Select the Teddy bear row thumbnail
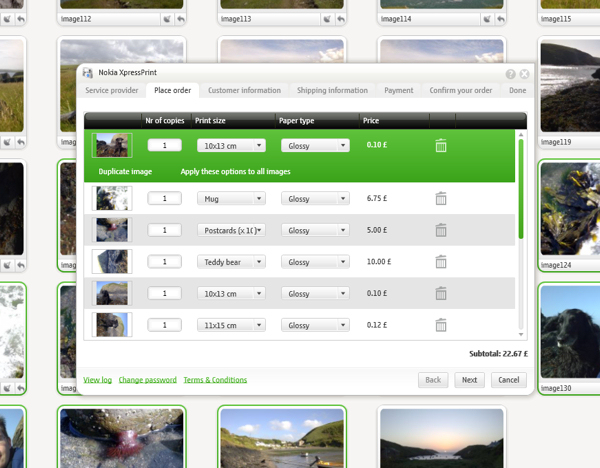 click(112, 262)
